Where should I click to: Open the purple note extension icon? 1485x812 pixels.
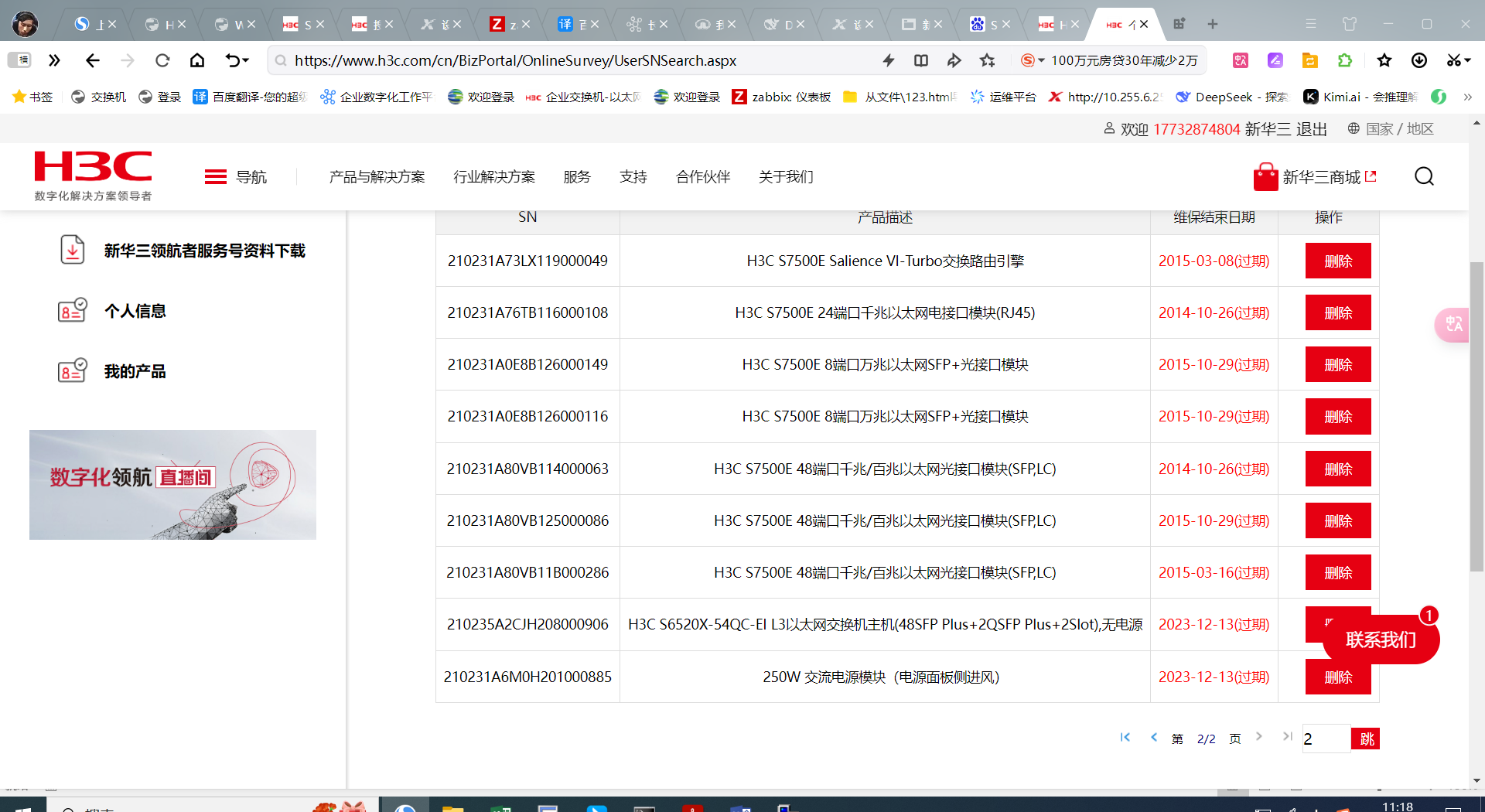click(1275, 60)
